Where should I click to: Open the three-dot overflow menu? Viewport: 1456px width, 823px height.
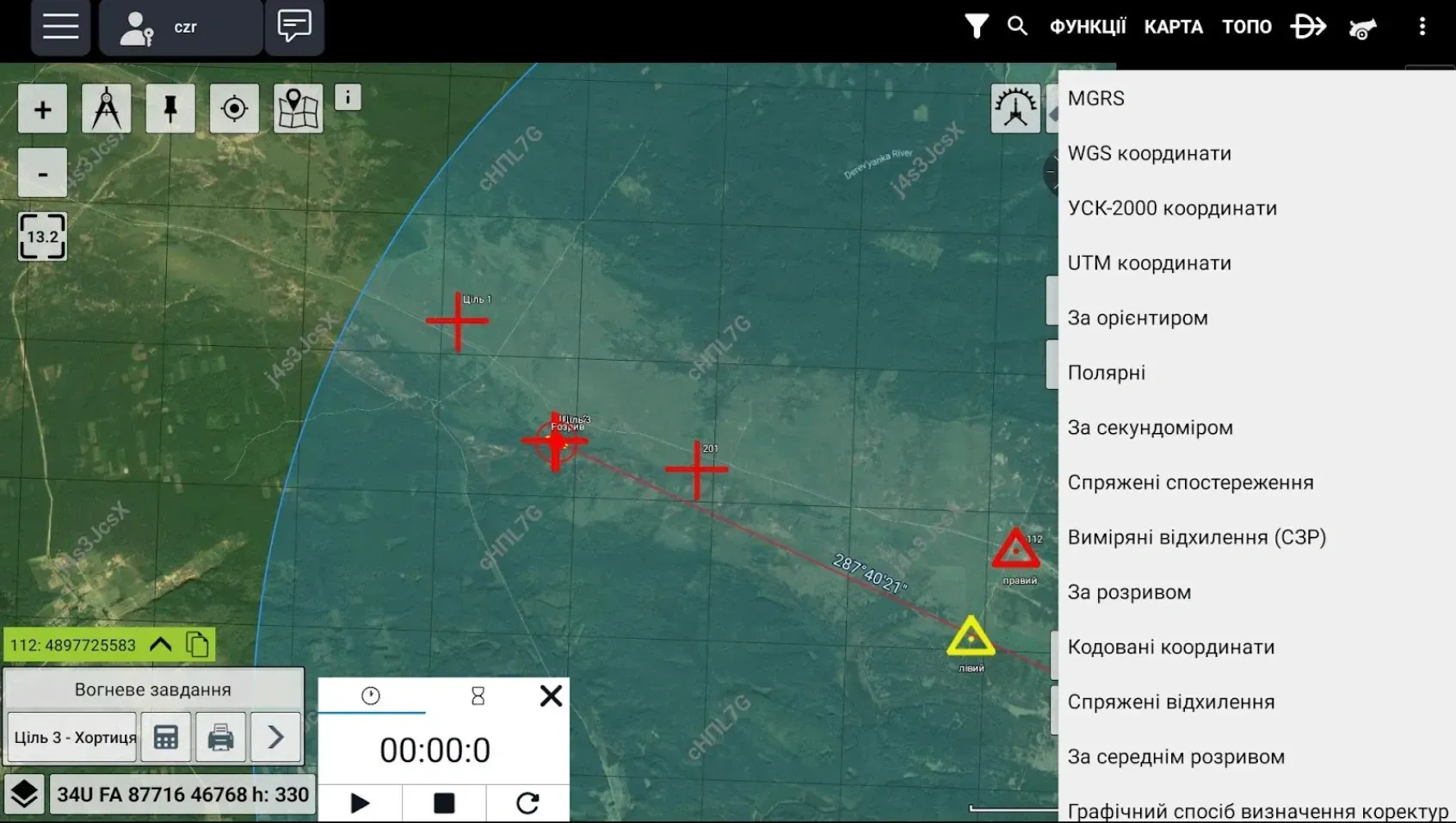pos(1422,27)
